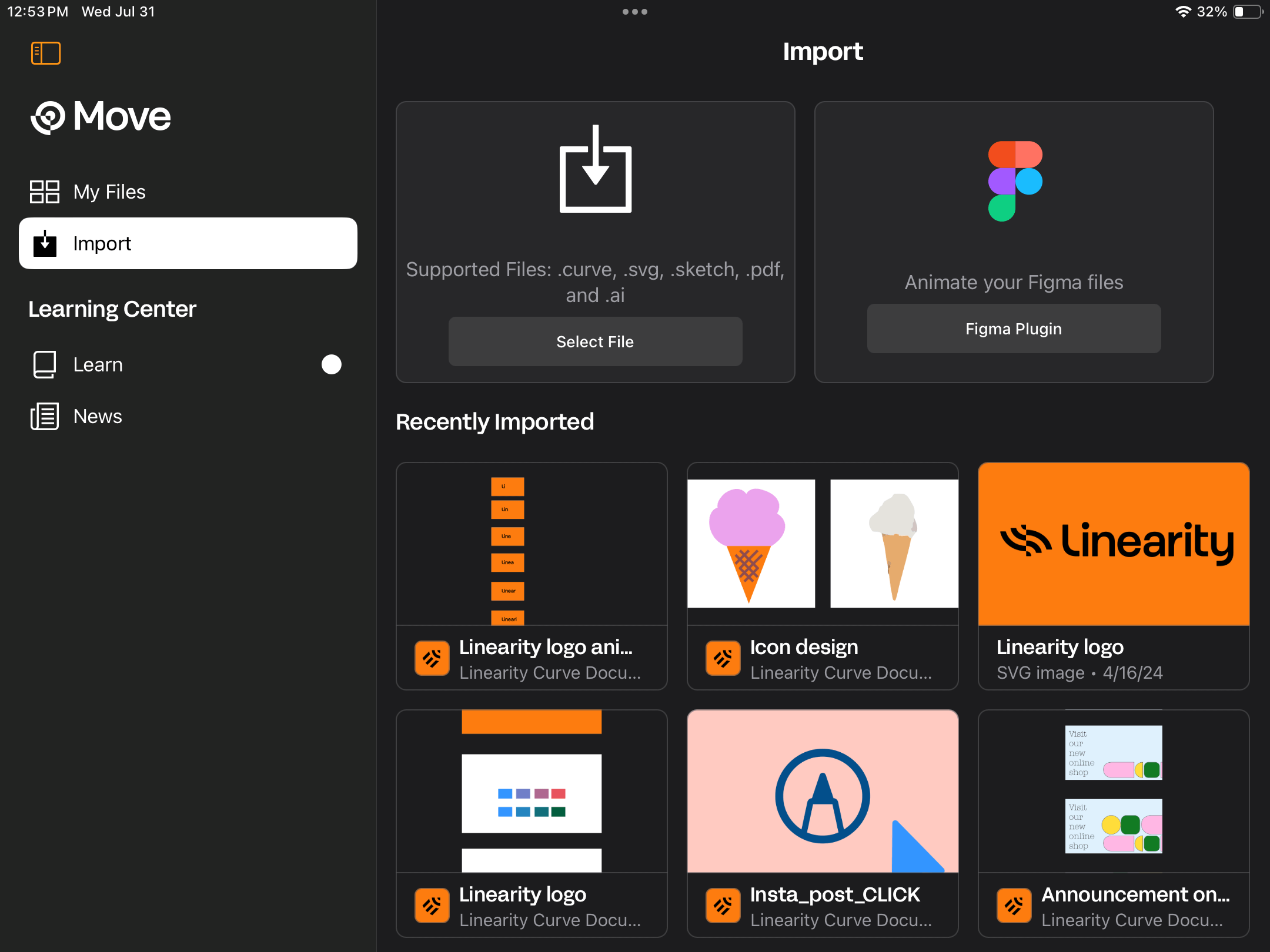Click the Move app logo
1270x952 pixels.
101,116
